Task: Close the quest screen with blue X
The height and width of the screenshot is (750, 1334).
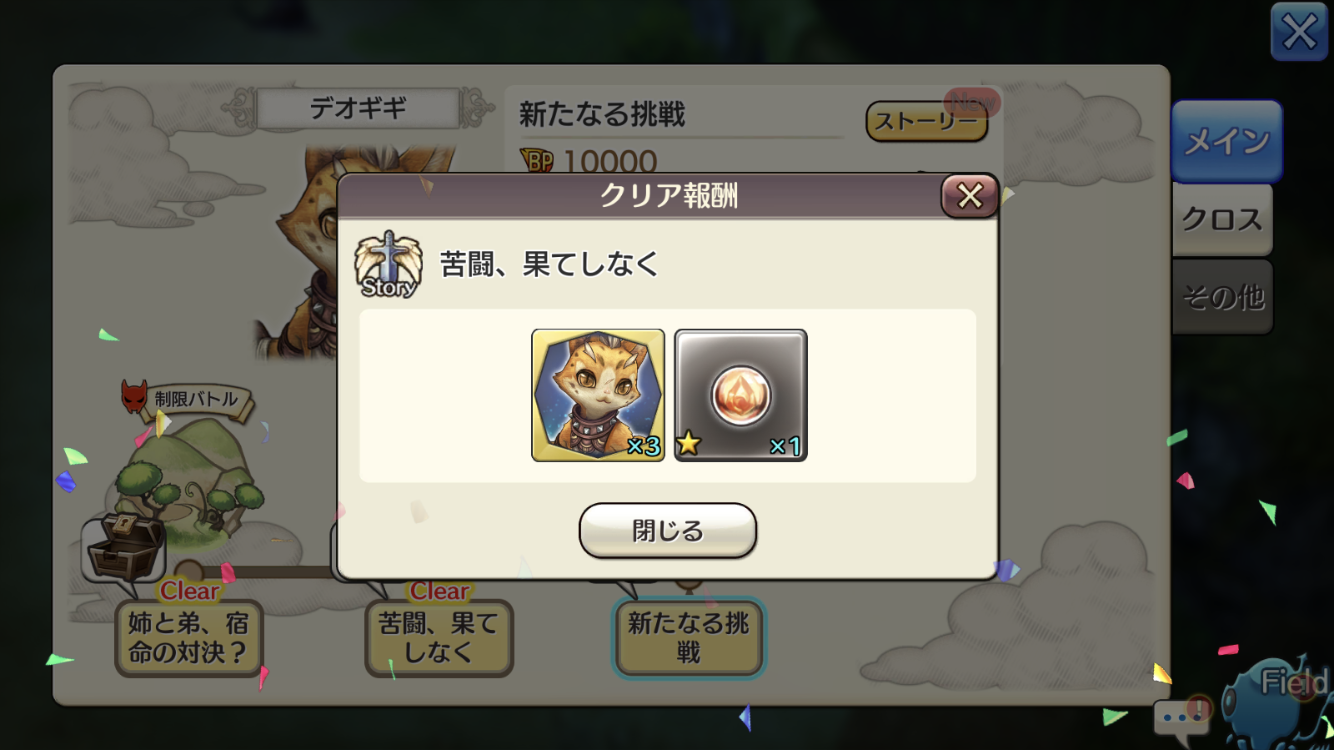Action: [x=1299, y=32]
